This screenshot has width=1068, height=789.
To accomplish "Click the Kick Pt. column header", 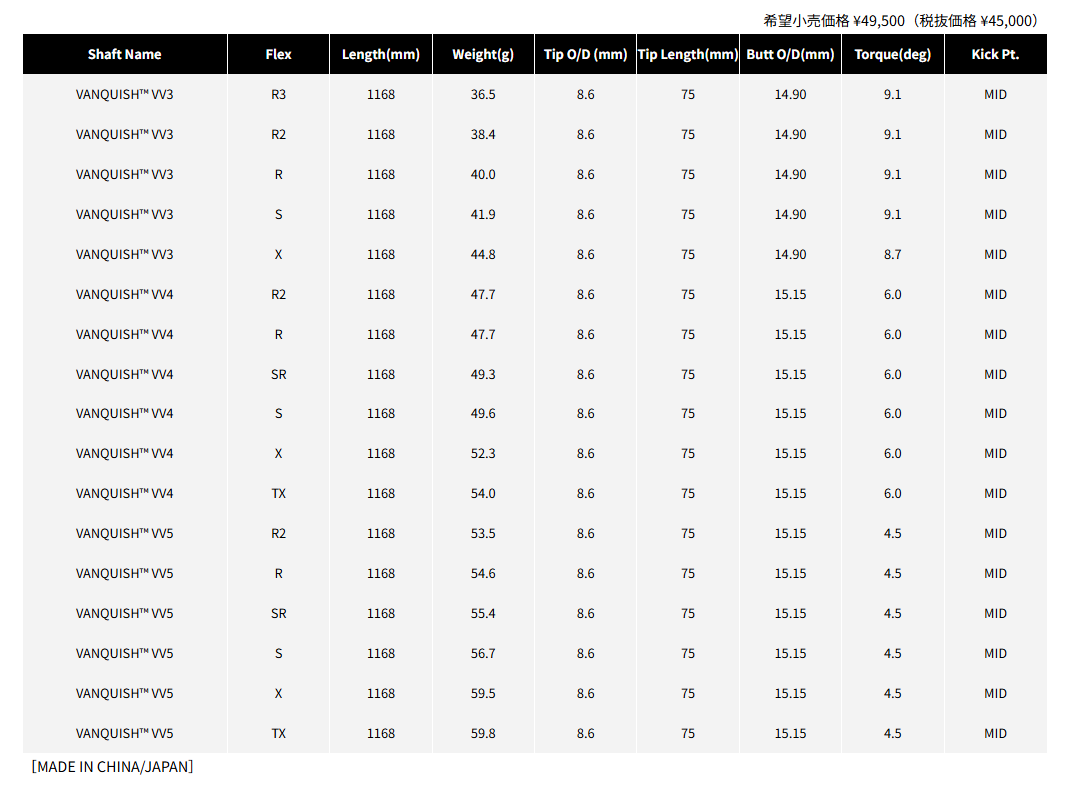I will (996, 55).
